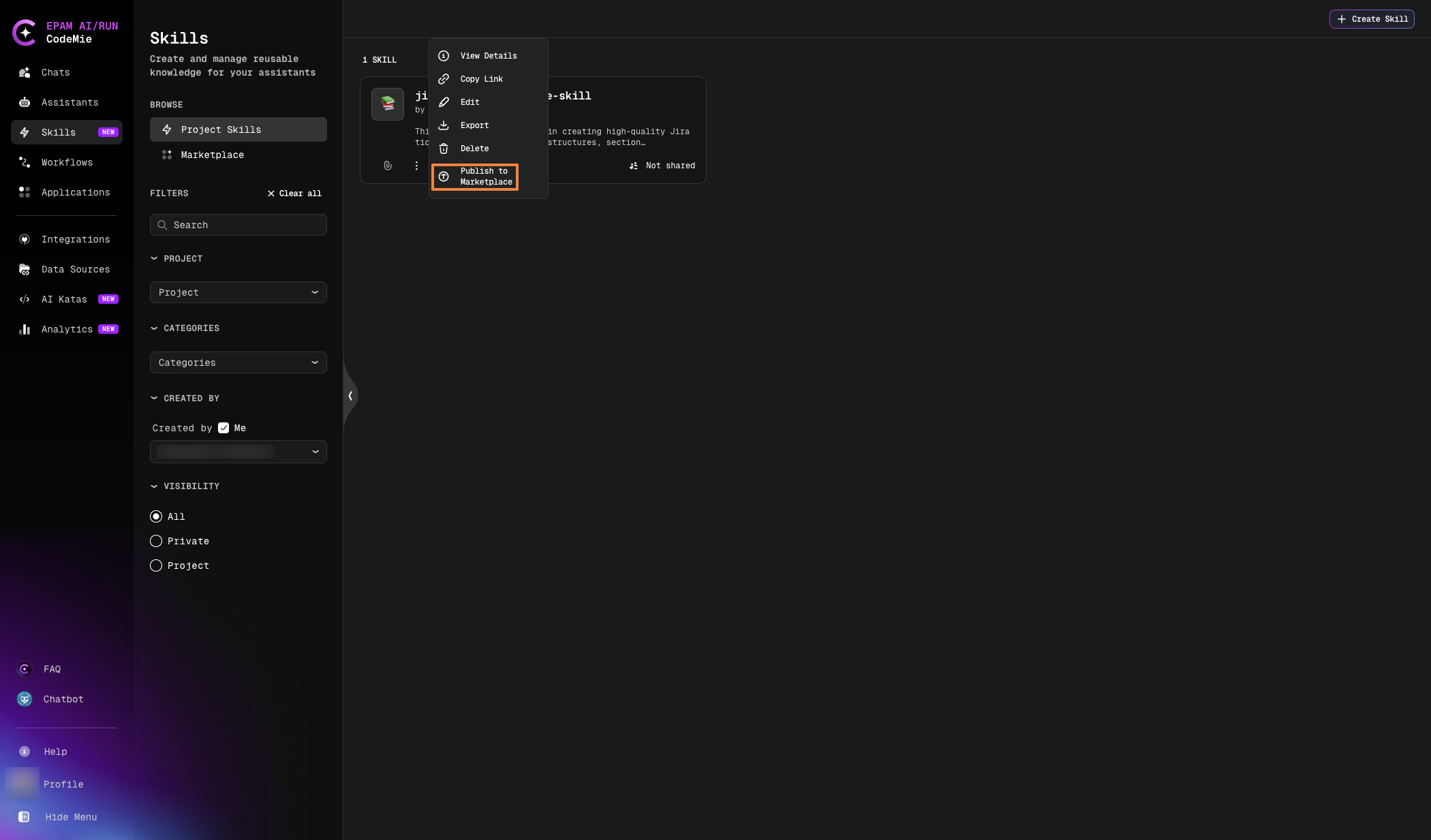Image resolution: width=1431 pixels, height=840 pixels.
Task: Navigate to Applications via sidebar icon
Action: coord(25,192)
